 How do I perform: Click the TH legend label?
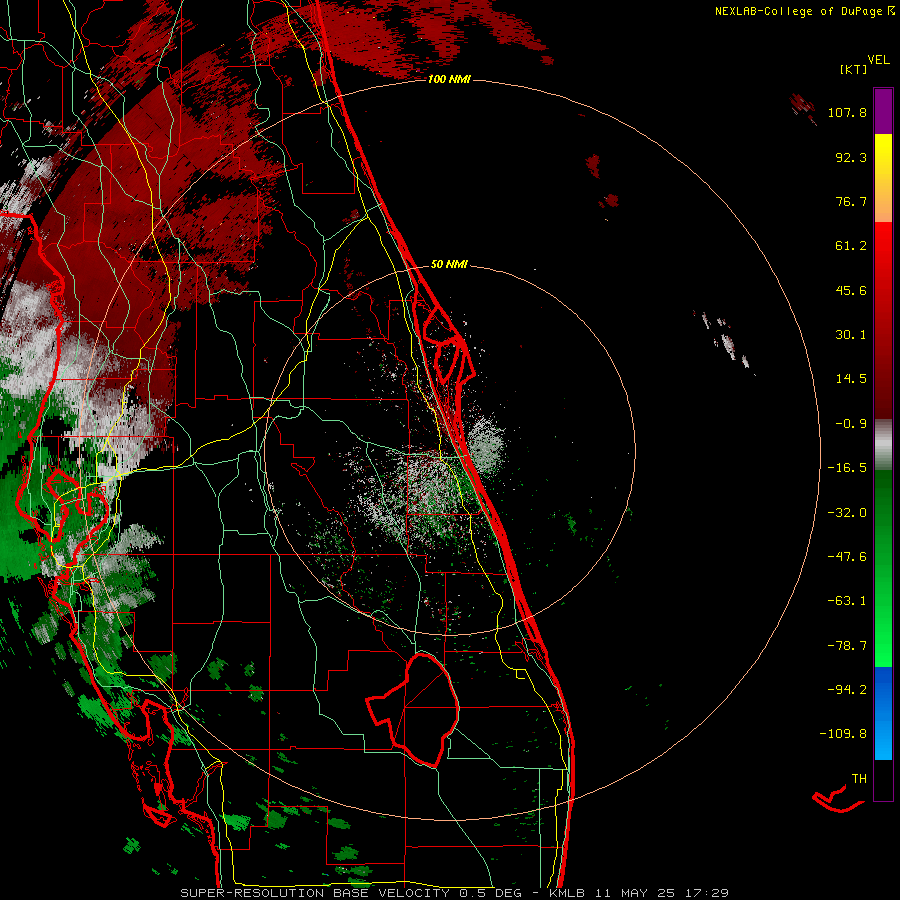pyautogui.click(x=859, y=779)
